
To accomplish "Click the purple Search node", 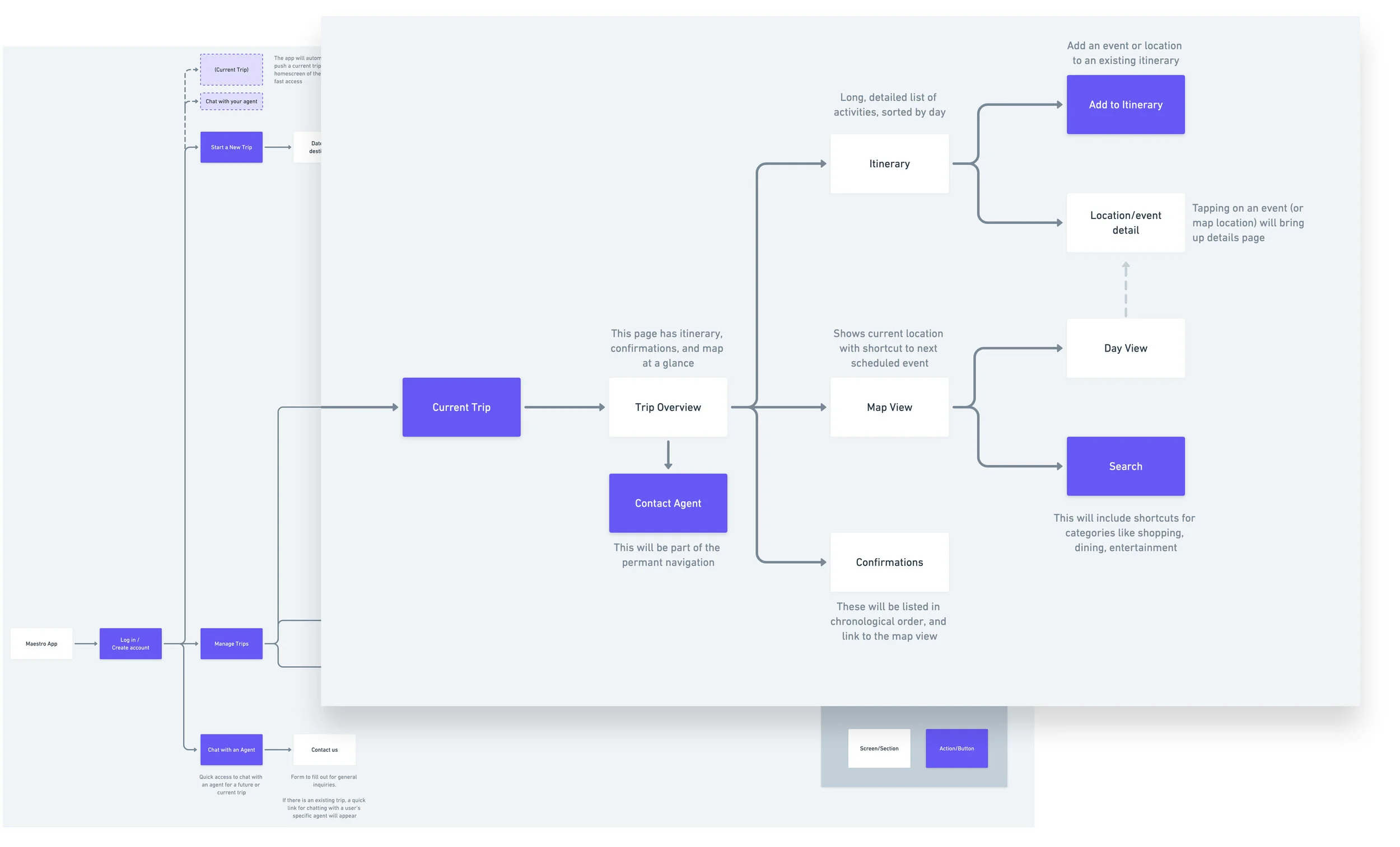I will tap(1126, 466).
